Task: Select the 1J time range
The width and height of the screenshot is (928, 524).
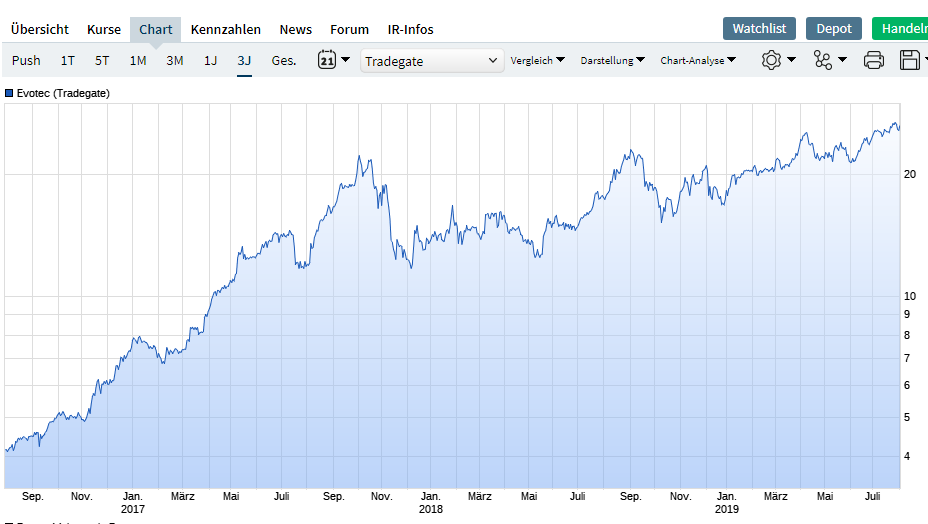Action: point(210,60)
